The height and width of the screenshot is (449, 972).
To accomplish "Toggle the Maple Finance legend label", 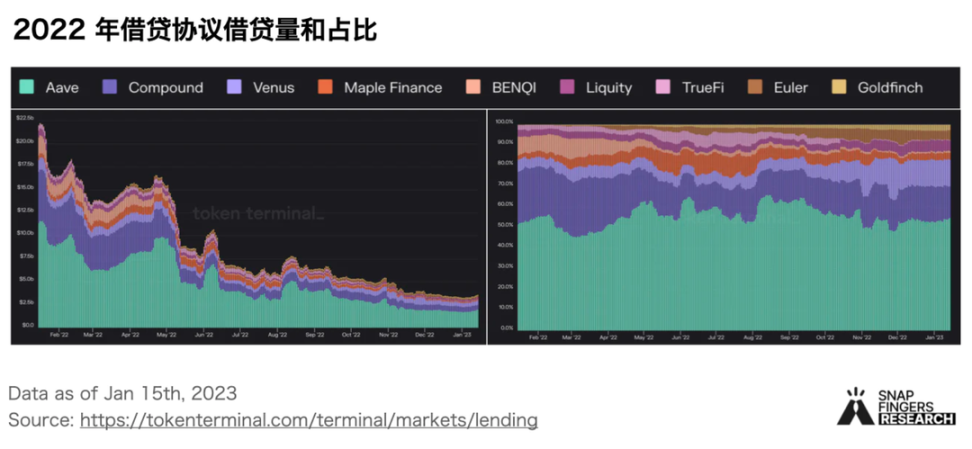I will point(392,87).
